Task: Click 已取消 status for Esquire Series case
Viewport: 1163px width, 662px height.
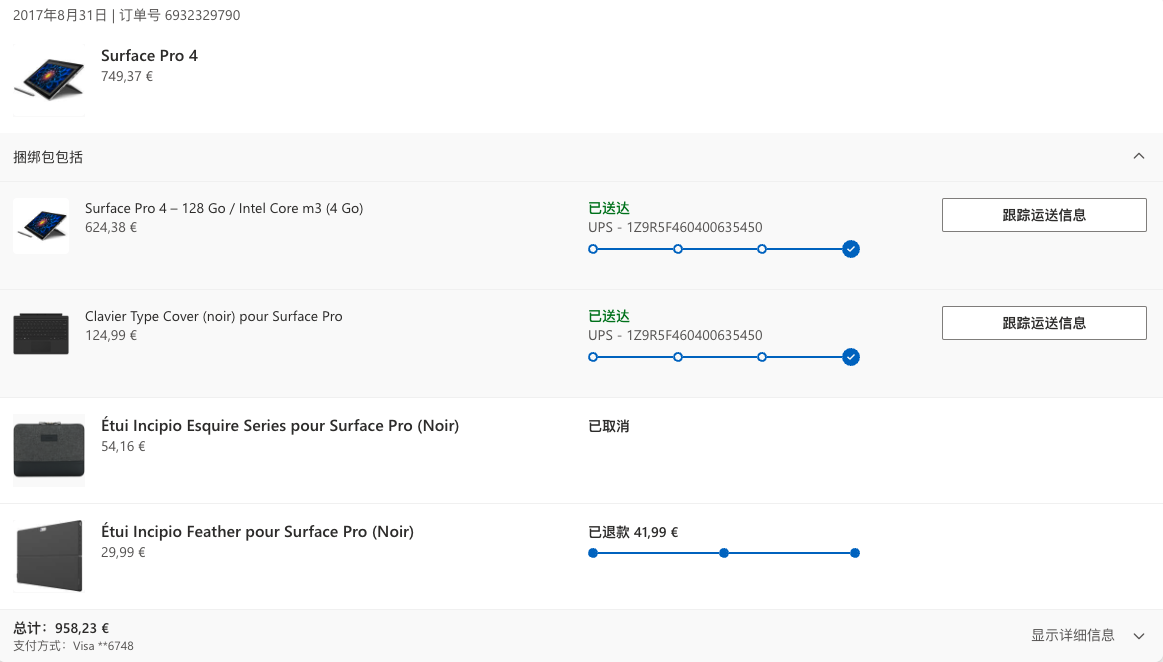Action: point(609,426)
